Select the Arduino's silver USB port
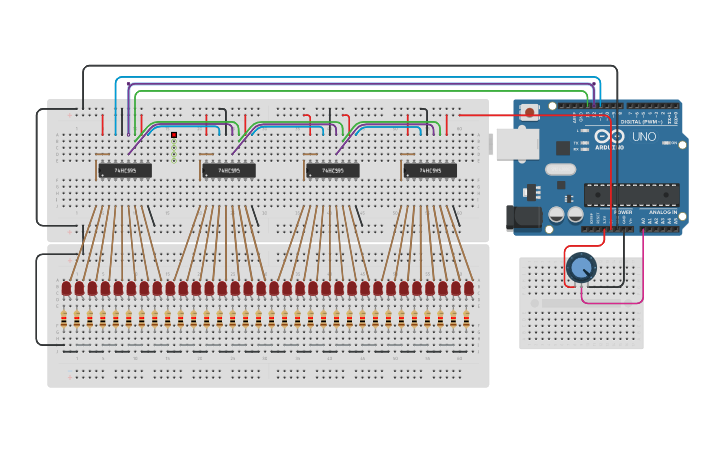The height and width of the screenshot is (453, 725). (x=518, y=145)
